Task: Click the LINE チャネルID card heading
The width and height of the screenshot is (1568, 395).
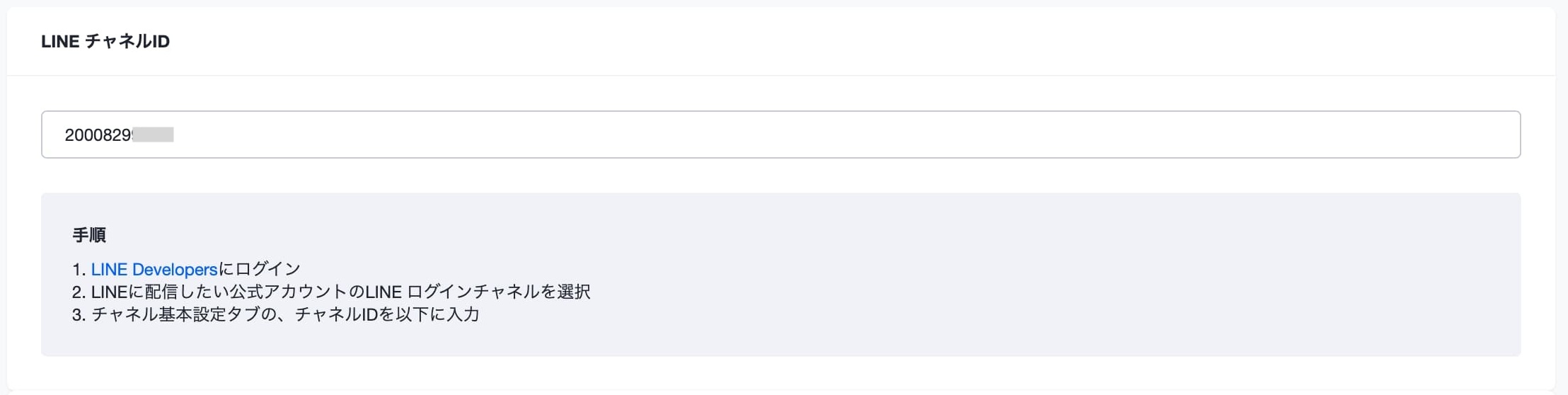Action: tap(105, 41)
